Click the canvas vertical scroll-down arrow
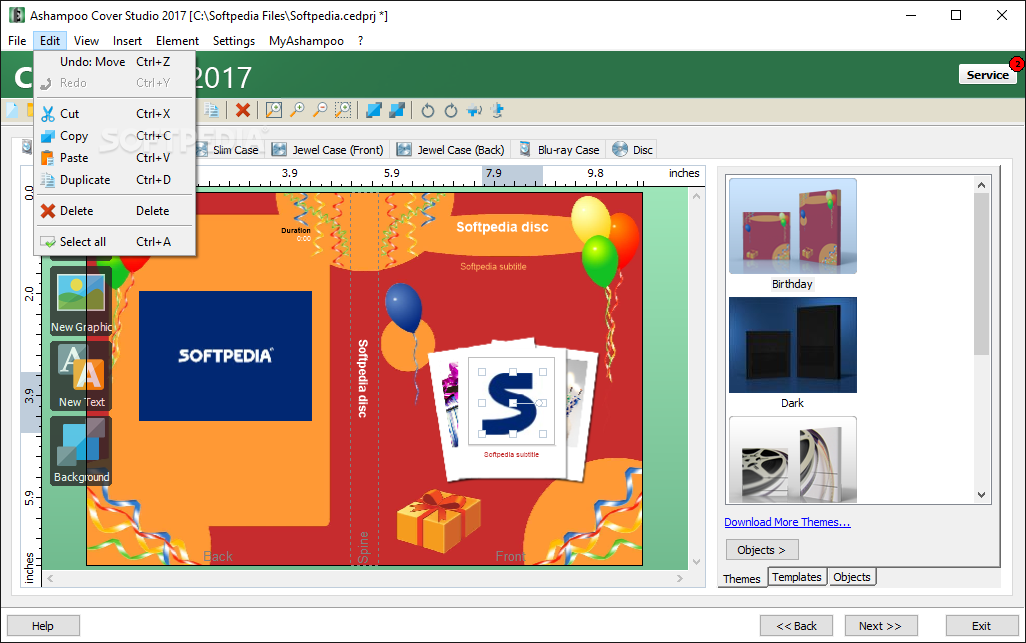 [696, 561]
